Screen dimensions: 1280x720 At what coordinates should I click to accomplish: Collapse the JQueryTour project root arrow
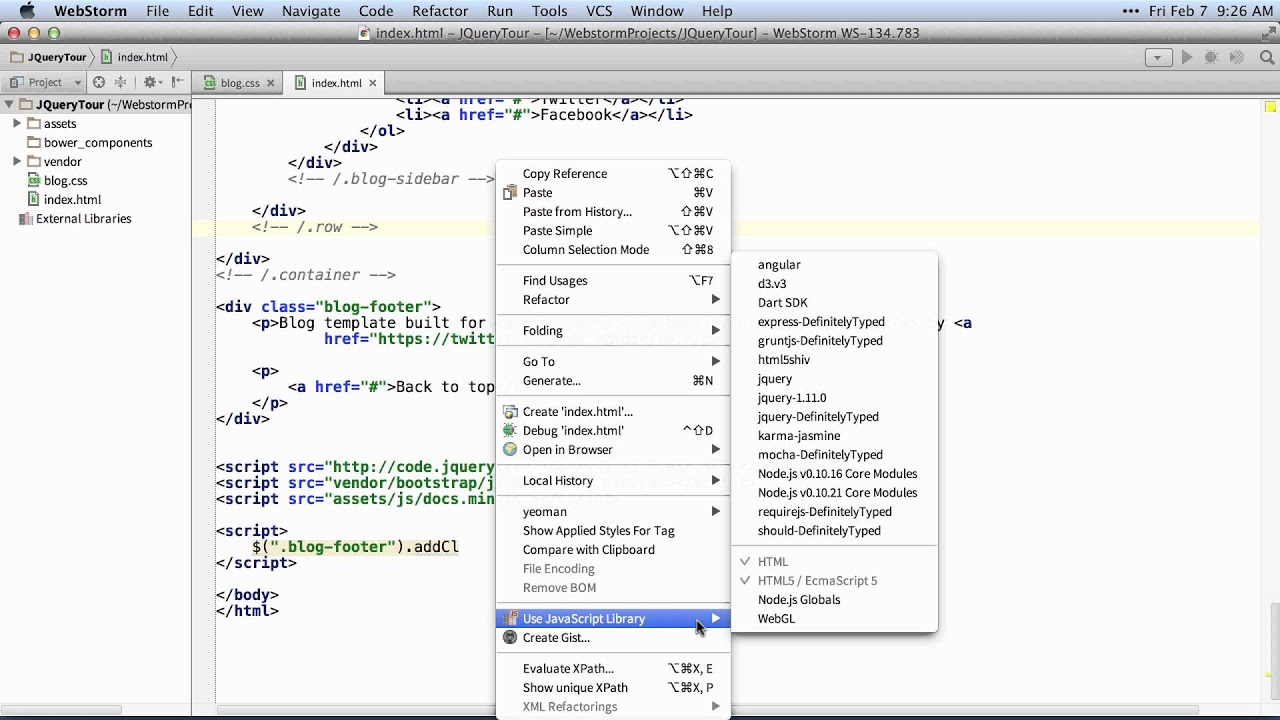coord(9,104)
